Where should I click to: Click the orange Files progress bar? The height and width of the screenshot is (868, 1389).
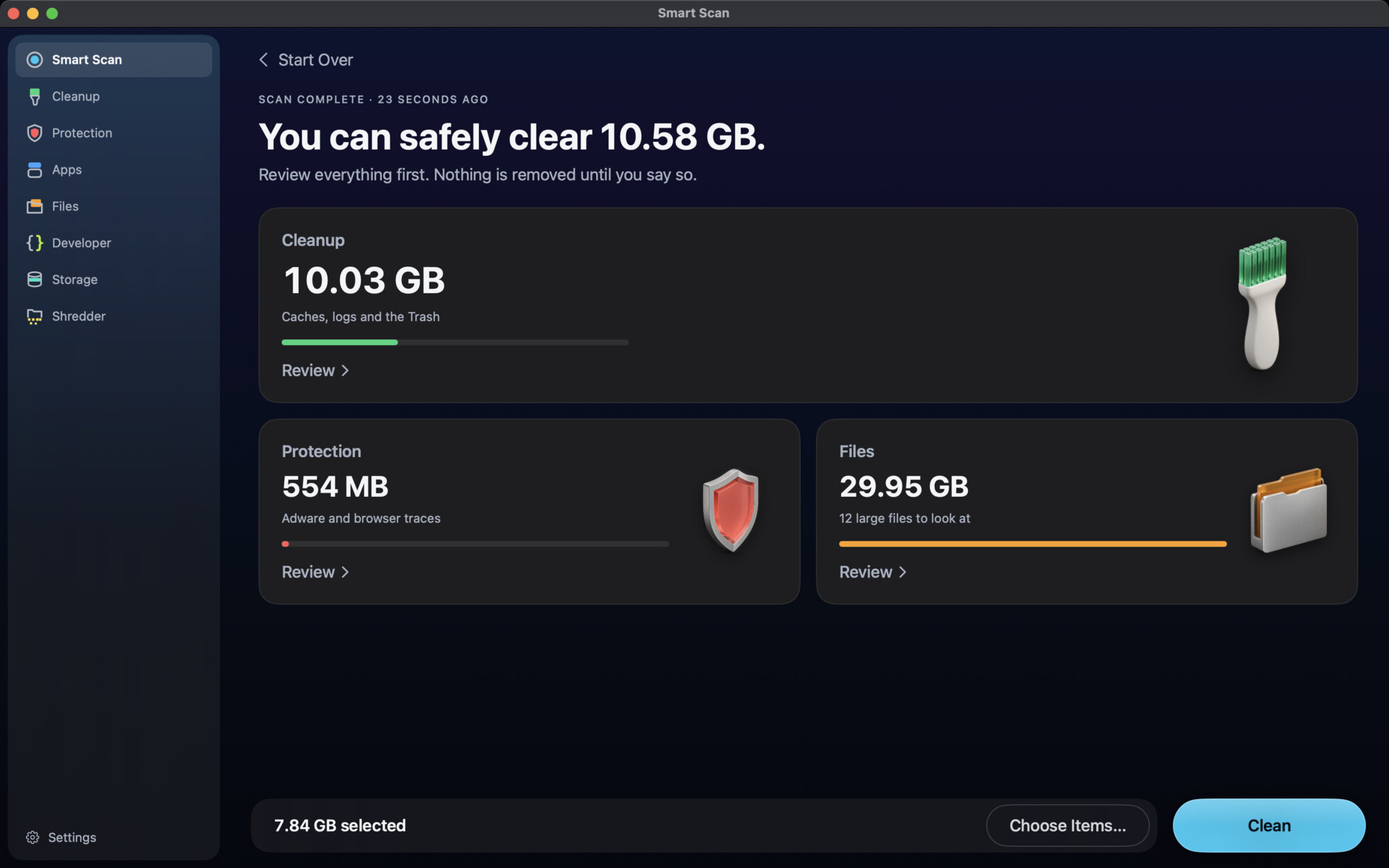click(x=1033, y=544)
